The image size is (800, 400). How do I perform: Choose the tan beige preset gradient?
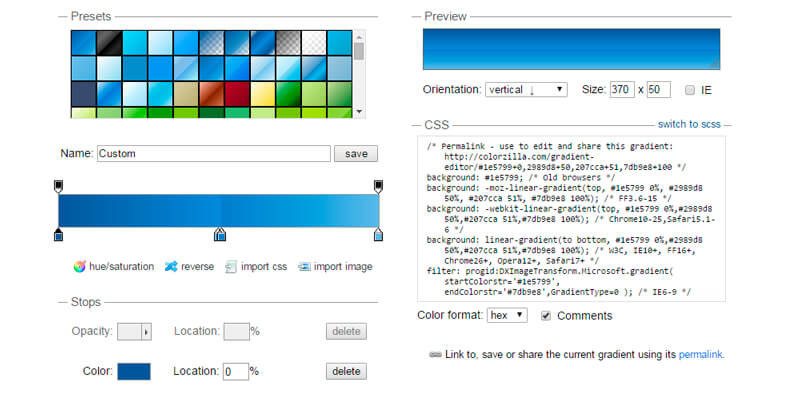186,94
